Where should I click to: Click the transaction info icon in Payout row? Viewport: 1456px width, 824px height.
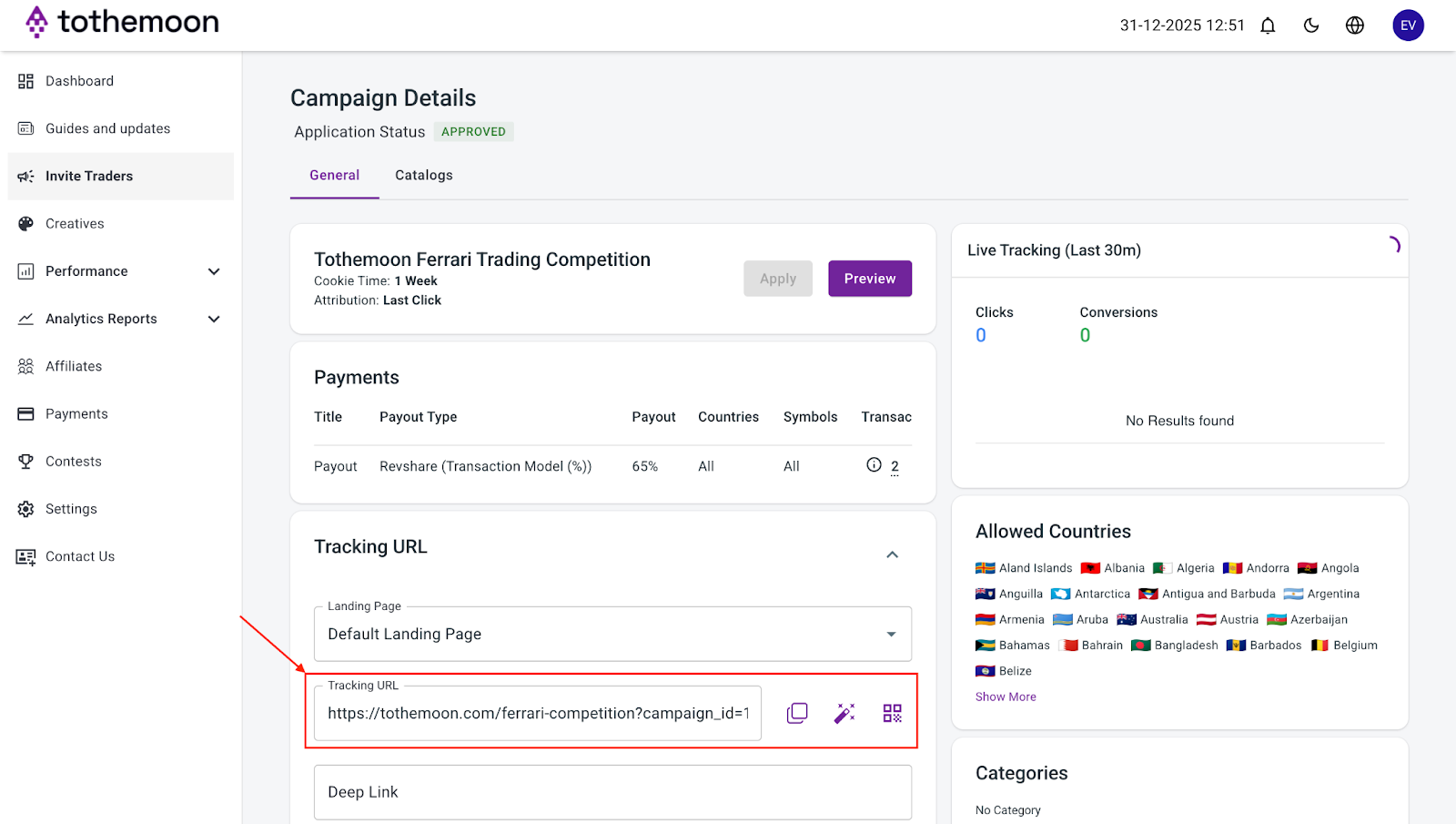(x=874, y=464)
